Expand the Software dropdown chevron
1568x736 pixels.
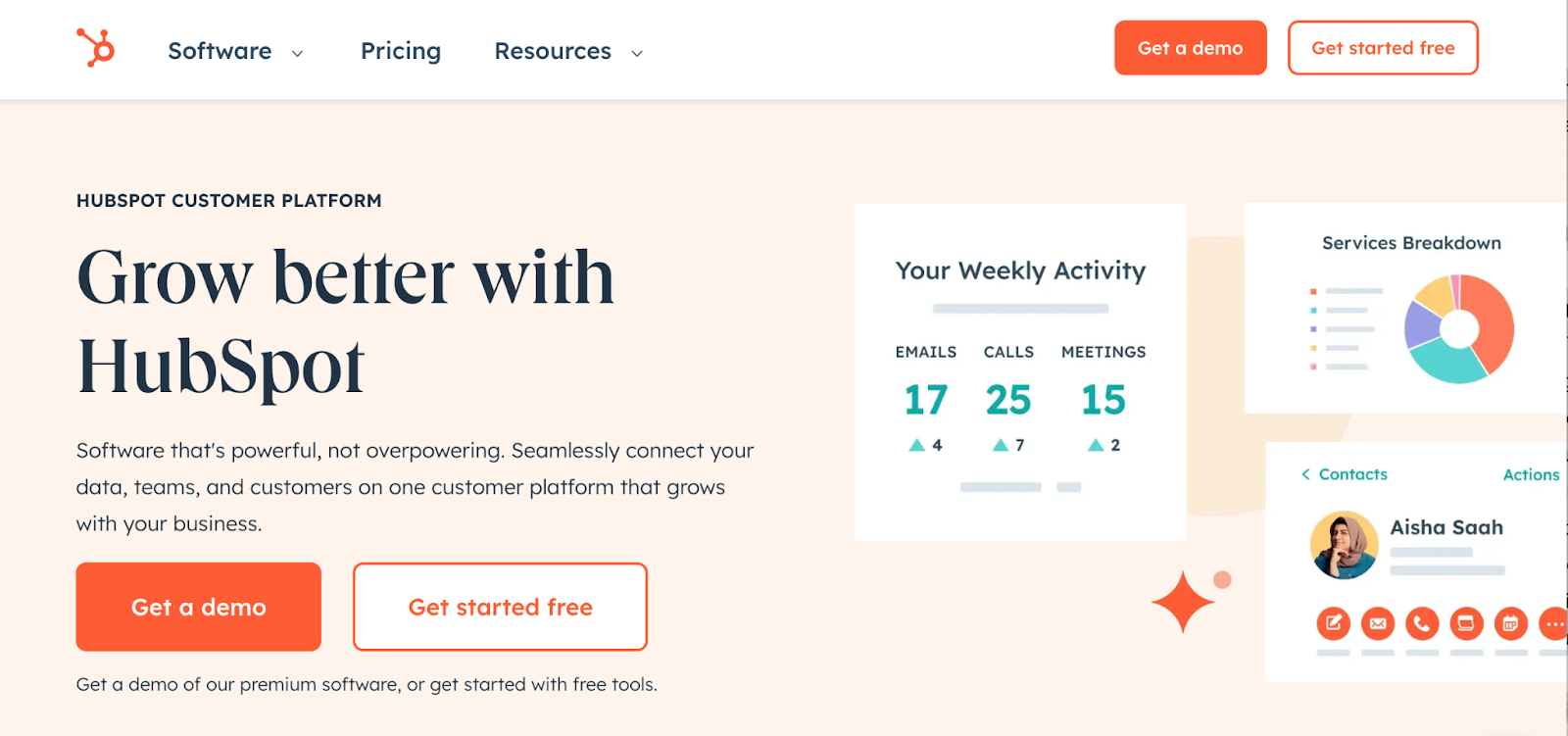coord(297,53)
